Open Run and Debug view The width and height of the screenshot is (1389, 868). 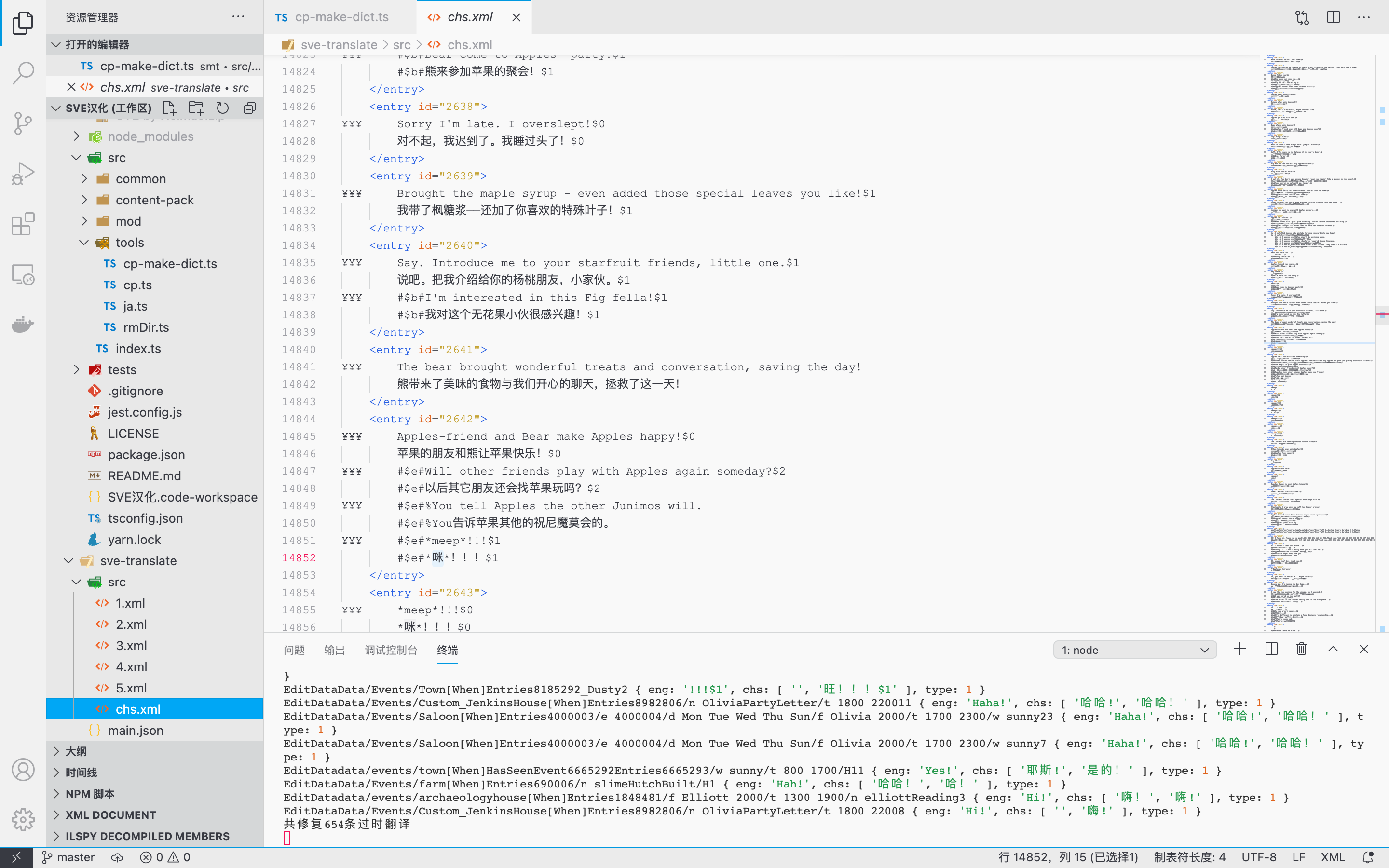coord(23,174)
